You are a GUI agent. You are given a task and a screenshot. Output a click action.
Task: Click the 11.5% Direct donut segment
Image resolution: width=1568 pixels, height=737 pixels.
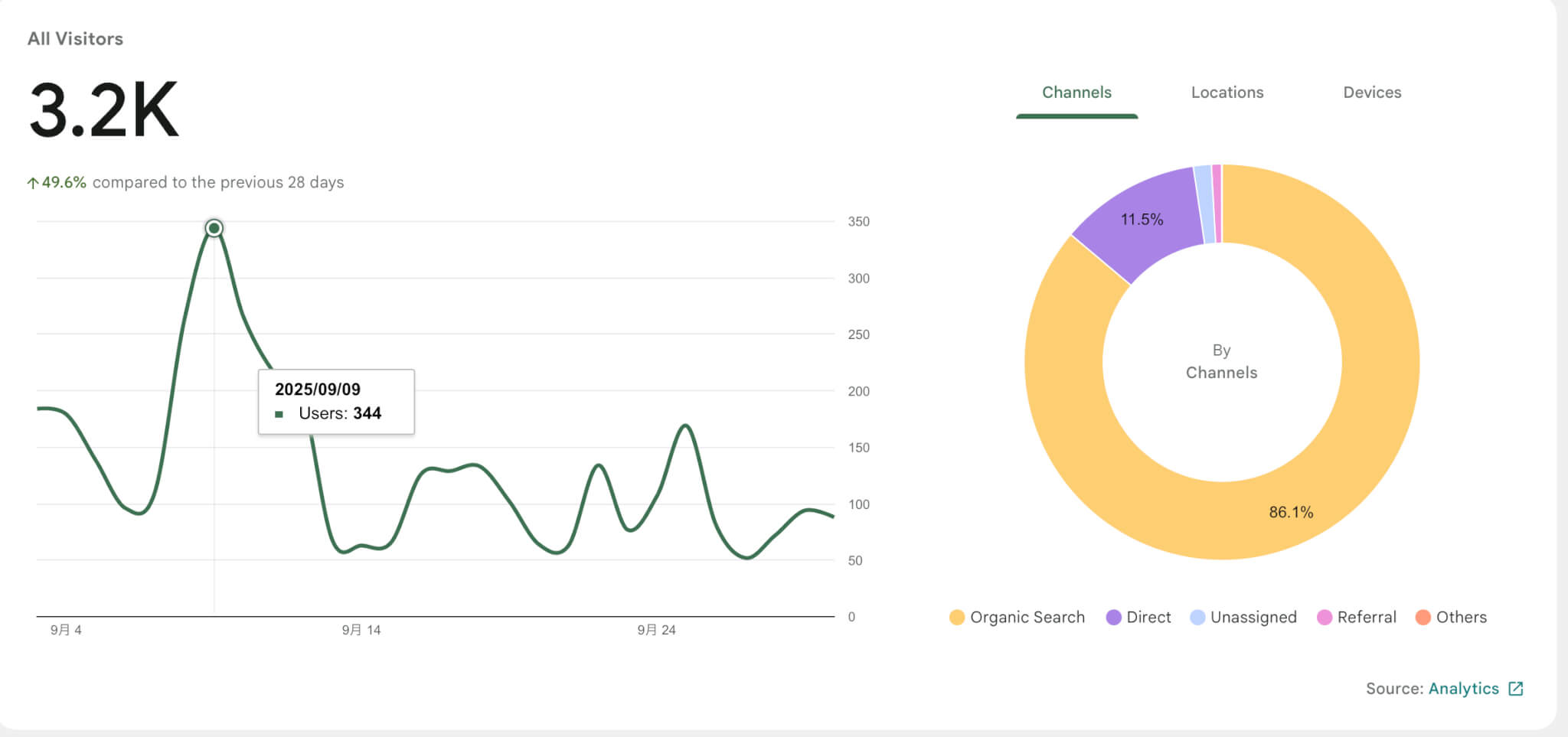(1142, 220)
